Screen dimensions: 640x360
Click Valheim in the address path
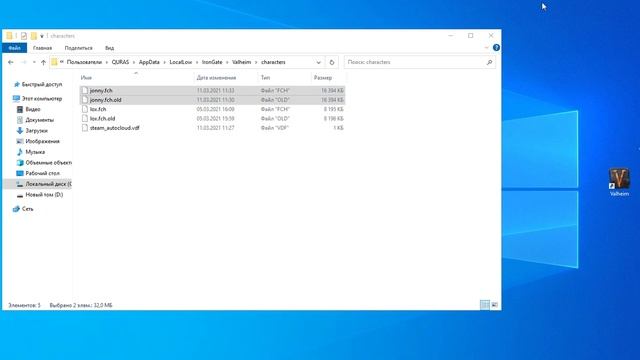(x=241, y=62)
